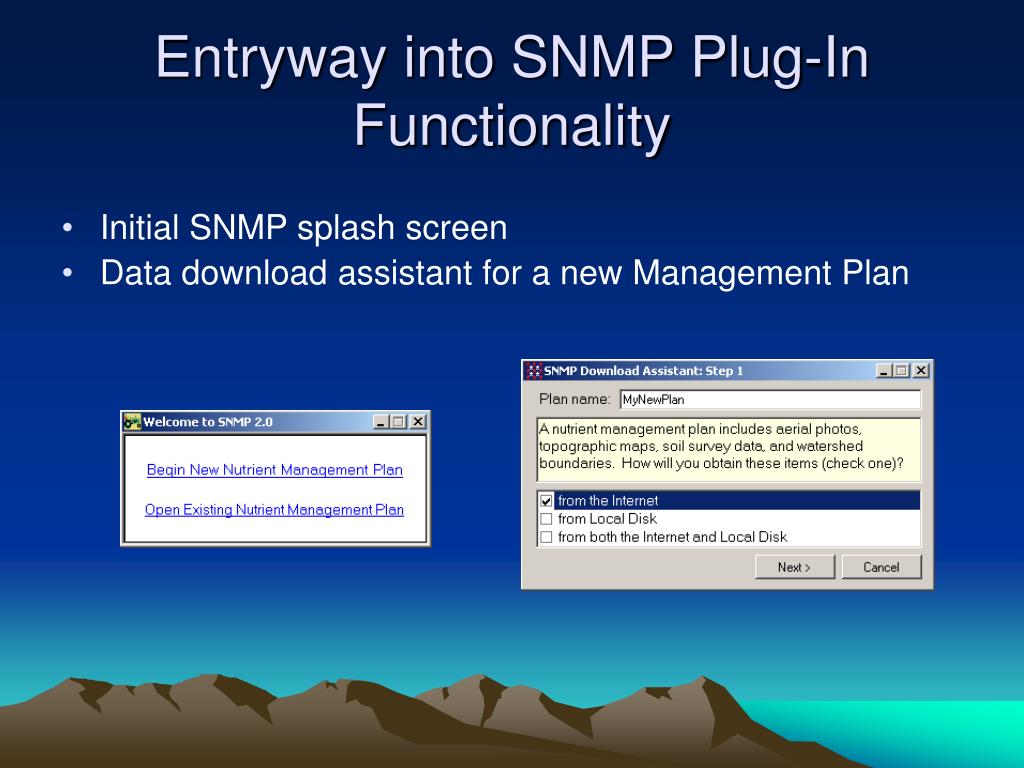Close the SNMP Download Assistant window
This screenshot has height=768, width=1024.
[x=921, y=371]
